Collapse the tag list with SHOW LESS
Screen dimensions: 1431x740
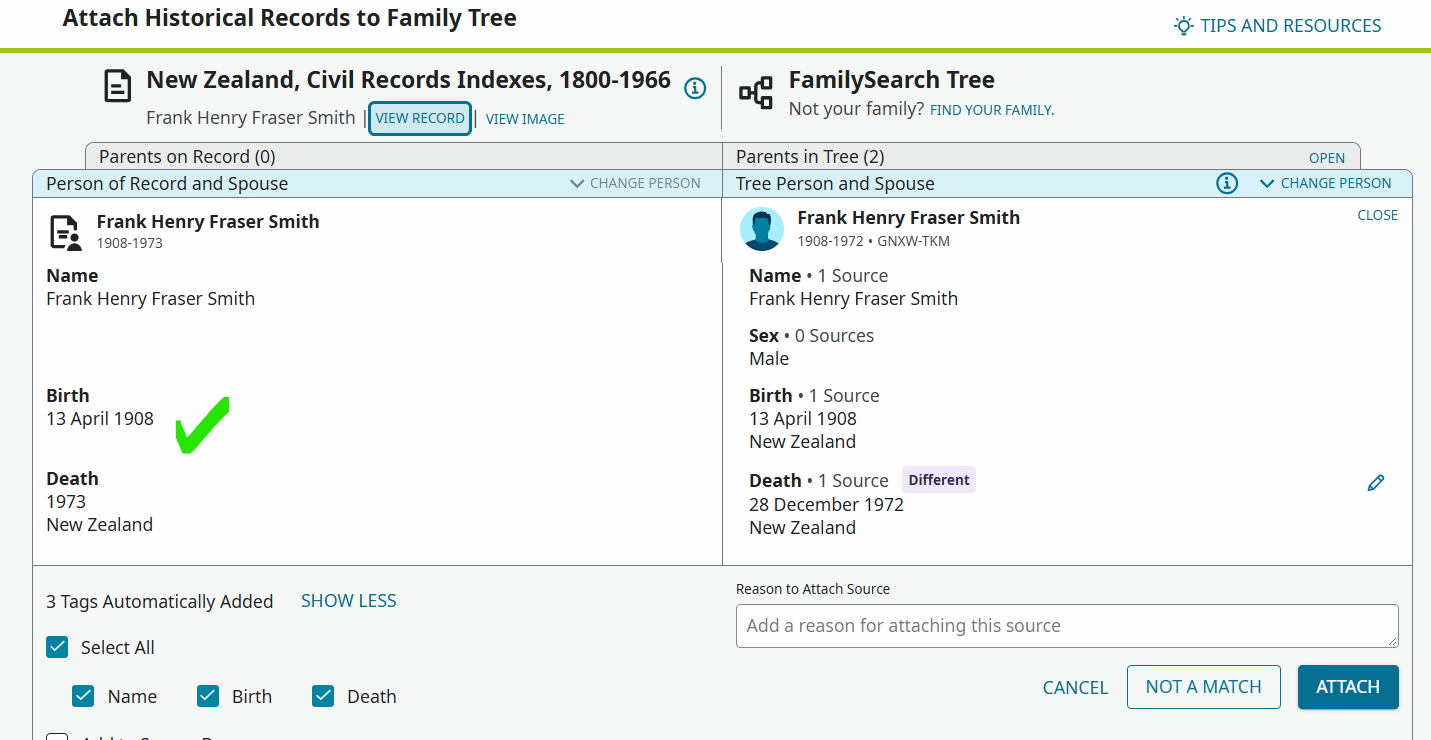[x=349, y=601]
